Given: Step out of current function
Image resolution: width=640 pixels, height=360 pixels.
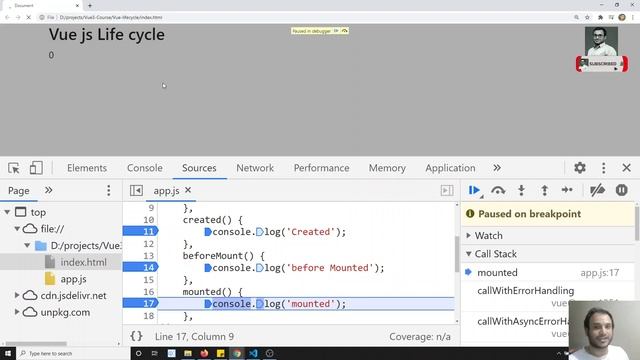Looking at the screenshot, I should tap(544, 190).
